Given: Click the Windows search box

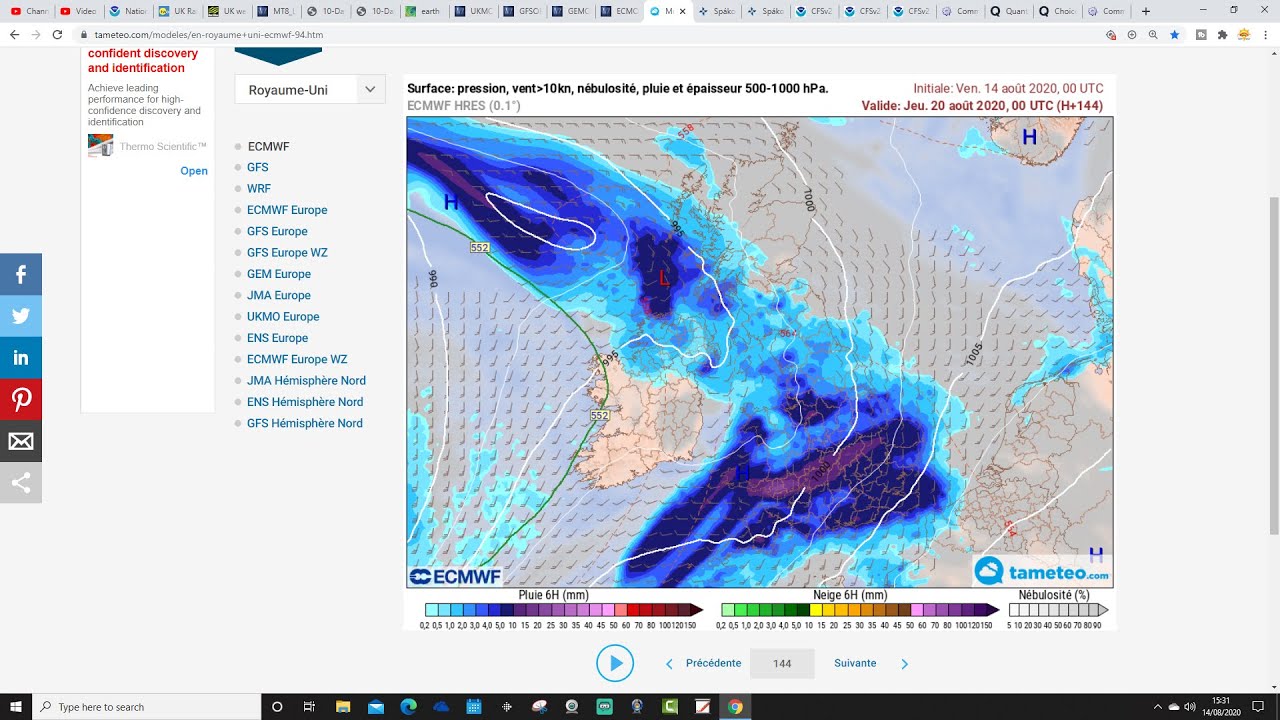Looking at the screenshot, I should (147, 707).
